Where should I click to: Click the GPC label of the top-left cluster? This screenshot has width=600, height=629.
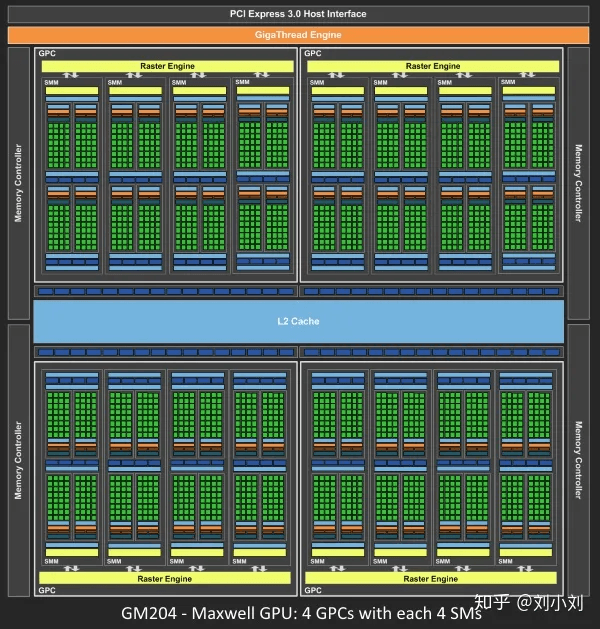pos(47,53)
